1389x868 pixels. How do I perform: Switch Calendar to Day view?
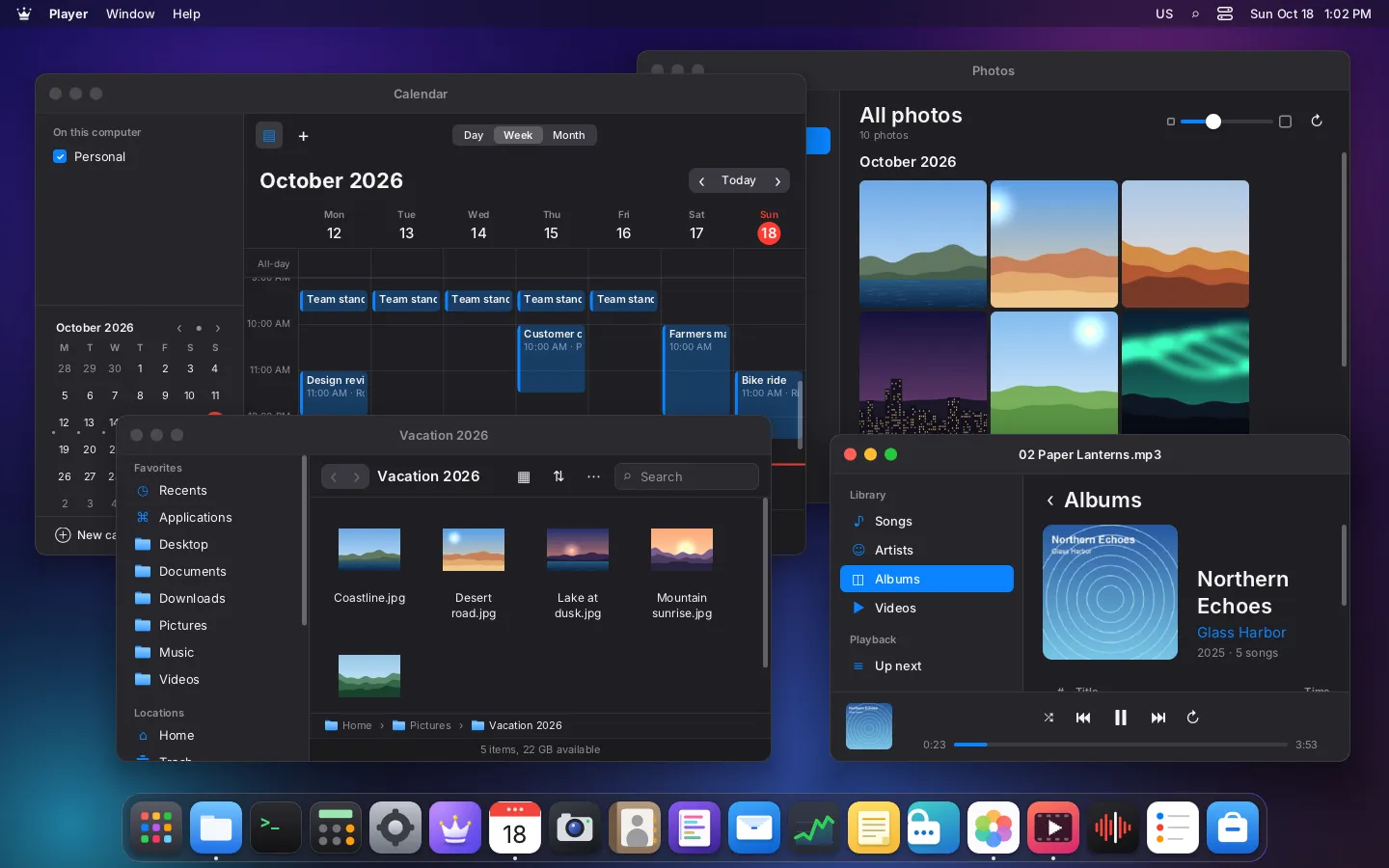click(474, 135)
